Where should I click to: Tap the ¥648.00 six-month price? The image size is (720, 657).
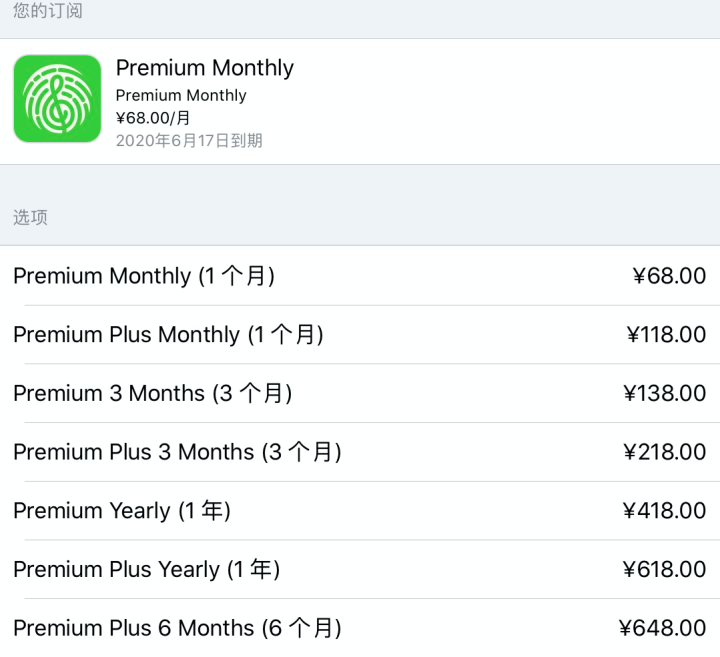(x=663, y=628)
